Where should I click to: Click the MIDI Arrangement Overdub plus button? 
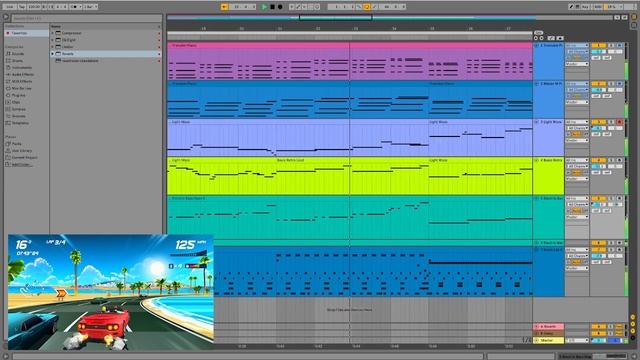(291, 7)
